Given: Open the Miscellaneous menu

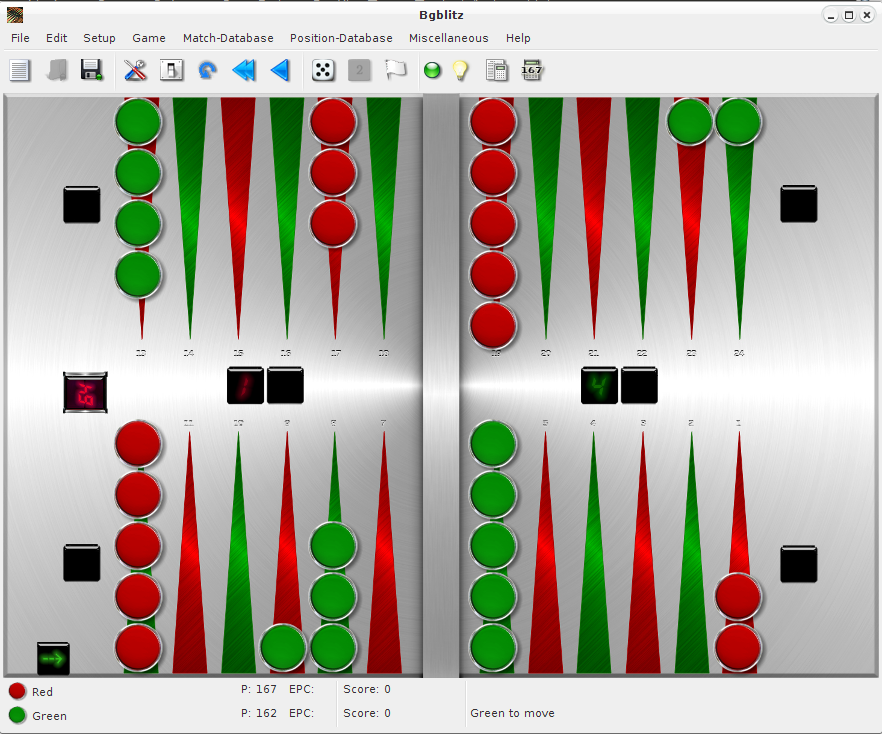Looking at the screenshot, I should click(448, 38).
